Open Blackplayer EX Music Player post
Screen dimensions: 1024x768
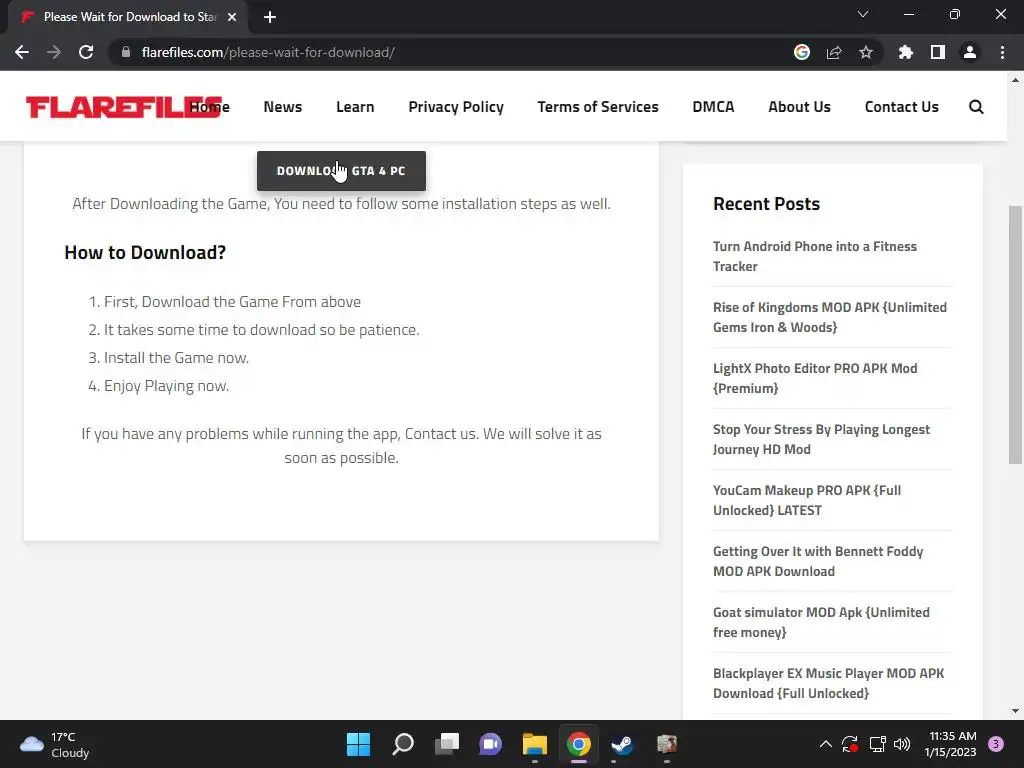click(828, 683)
